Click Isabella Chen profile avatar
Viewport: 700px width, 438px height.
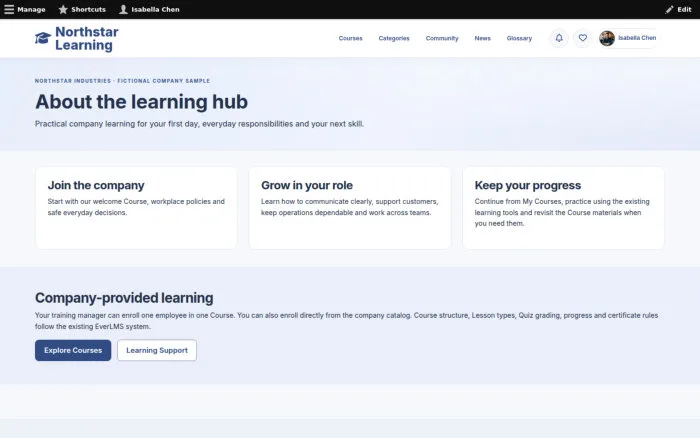click(607, 38)
